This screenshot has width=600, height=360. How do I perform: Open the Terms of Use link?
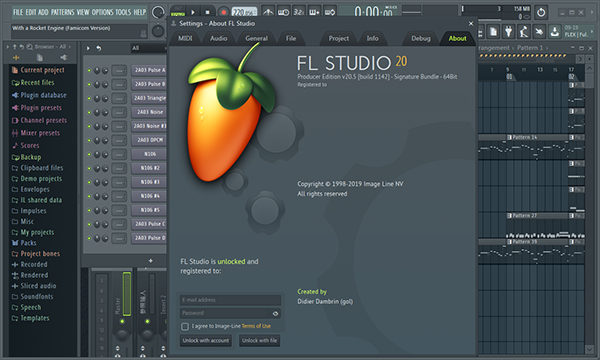pyautogui.click(x=256, y=326)
